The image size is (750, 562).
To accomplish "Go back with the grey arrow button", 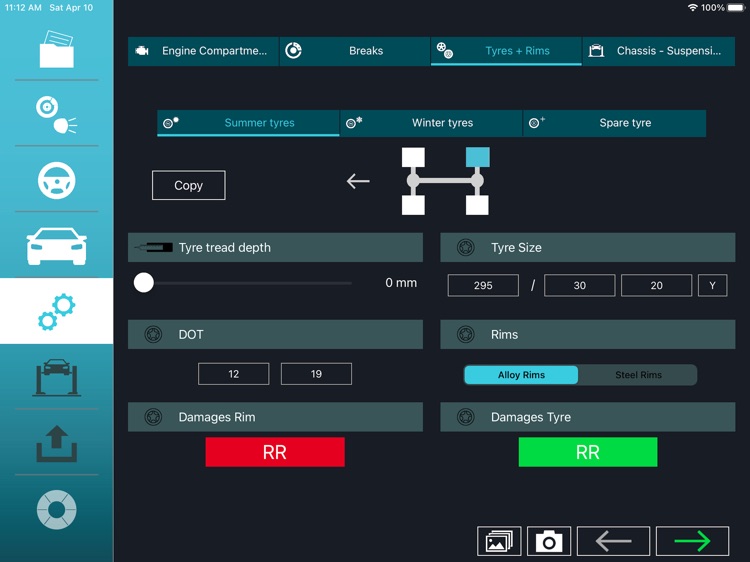I will coord(613,541).
